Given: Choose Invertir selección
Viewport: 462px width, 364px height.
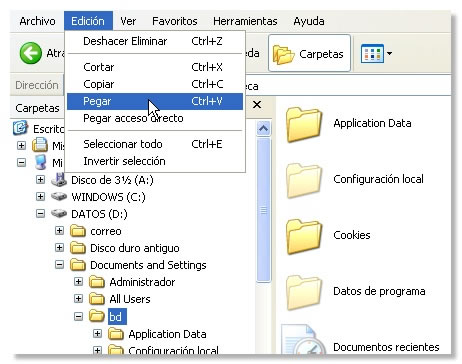Looking at the screenshot, I should pyautogui.click(x=155, y=161).
